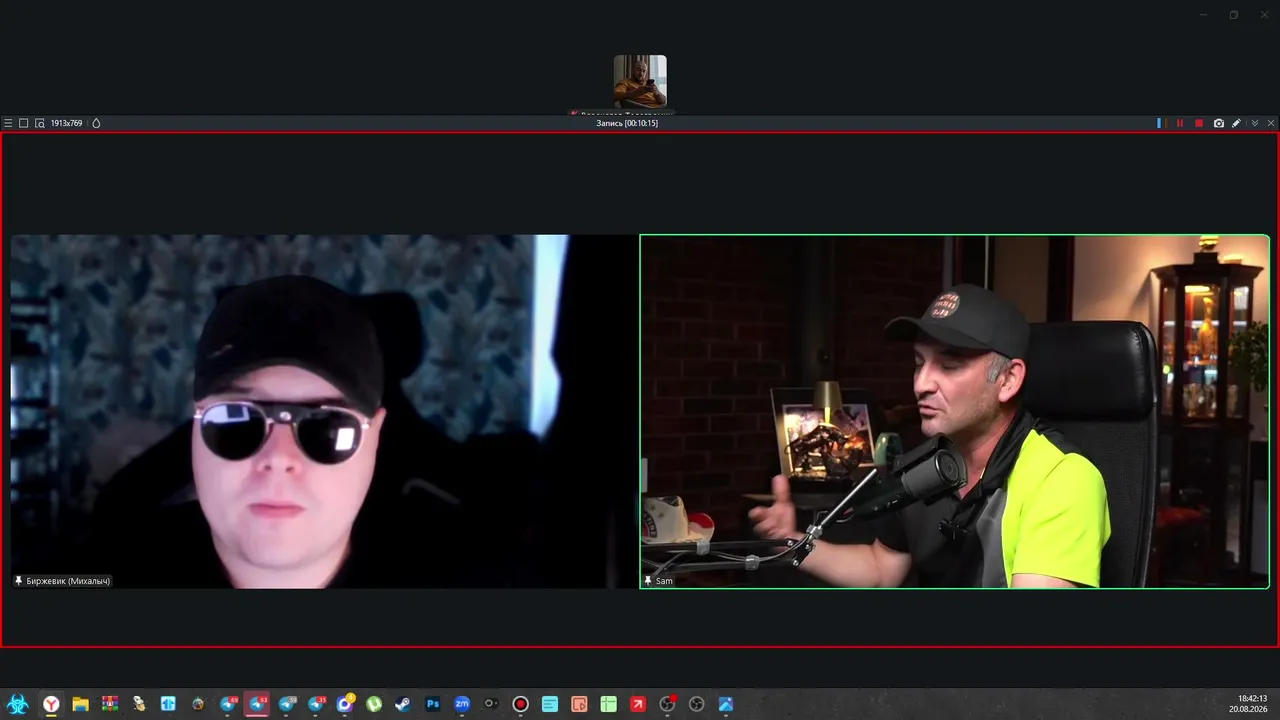
Task: Click the region search magnifier icon
Action: (40, 123)
